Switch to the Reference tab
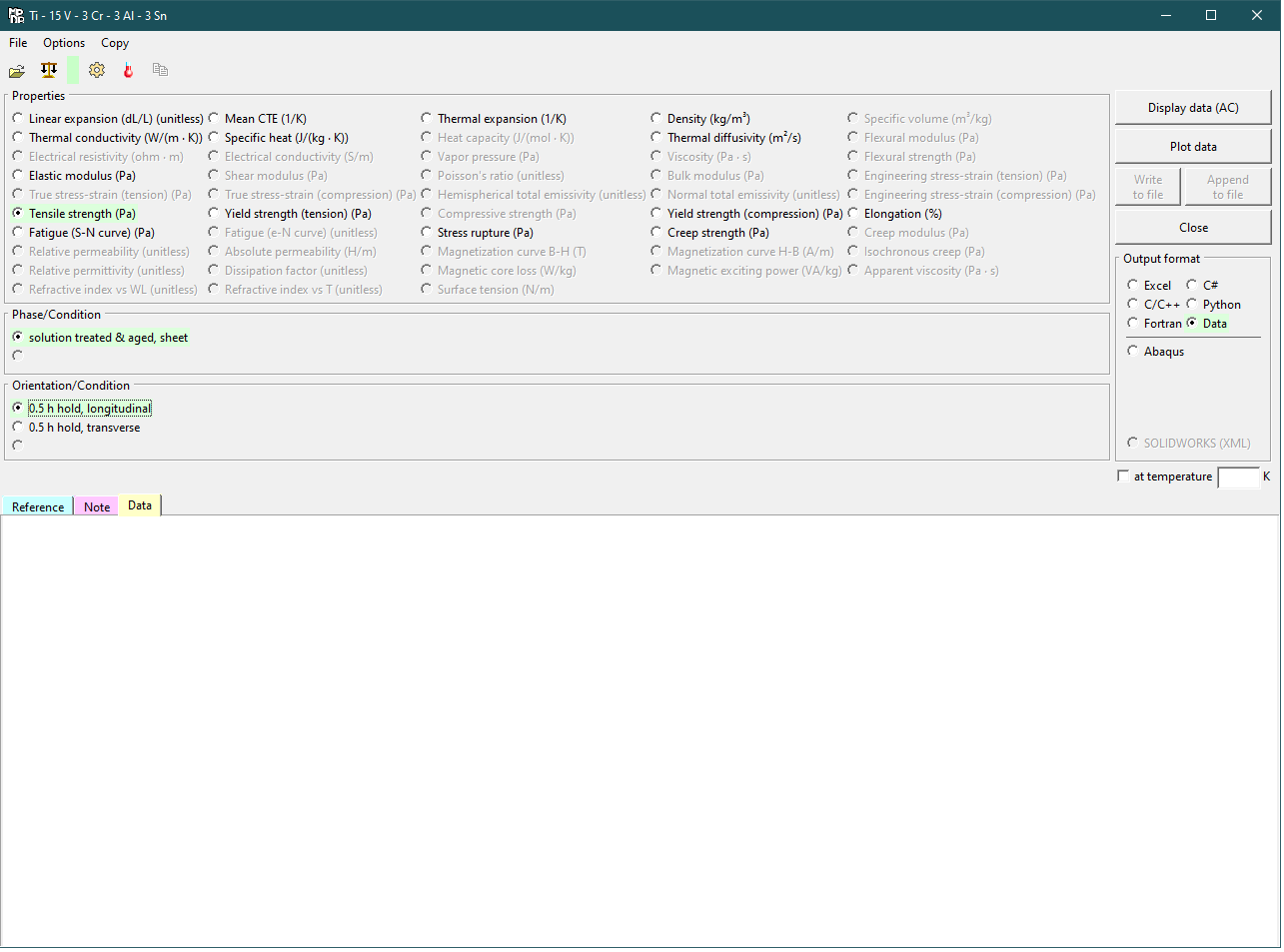The height and width of the screenshot is (952, 1284). click(38, 506)
